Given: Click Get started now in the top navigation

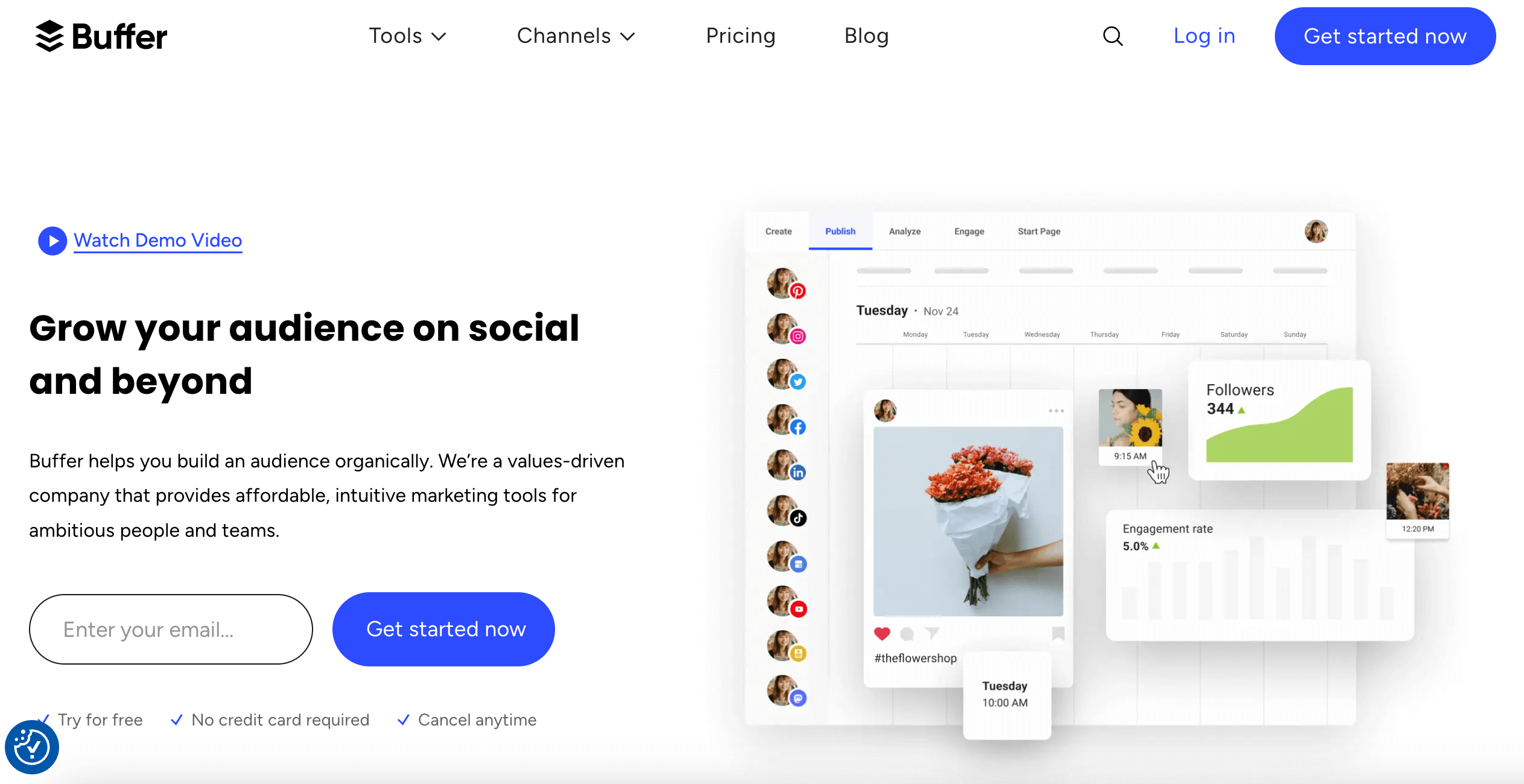Looking at the screenshot, I should (1385, 36).
